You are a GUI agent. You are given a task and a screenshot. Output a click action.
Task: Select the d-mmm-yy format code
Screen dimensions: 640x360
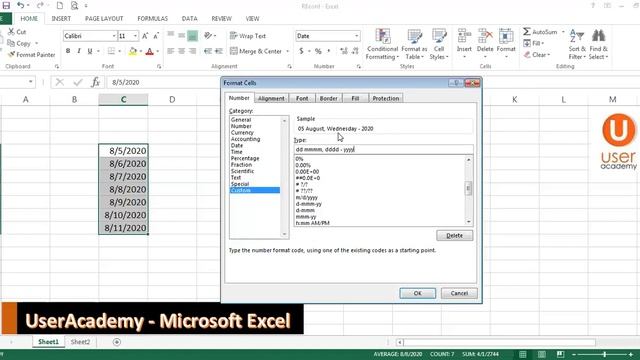click(x=309, y=204)
